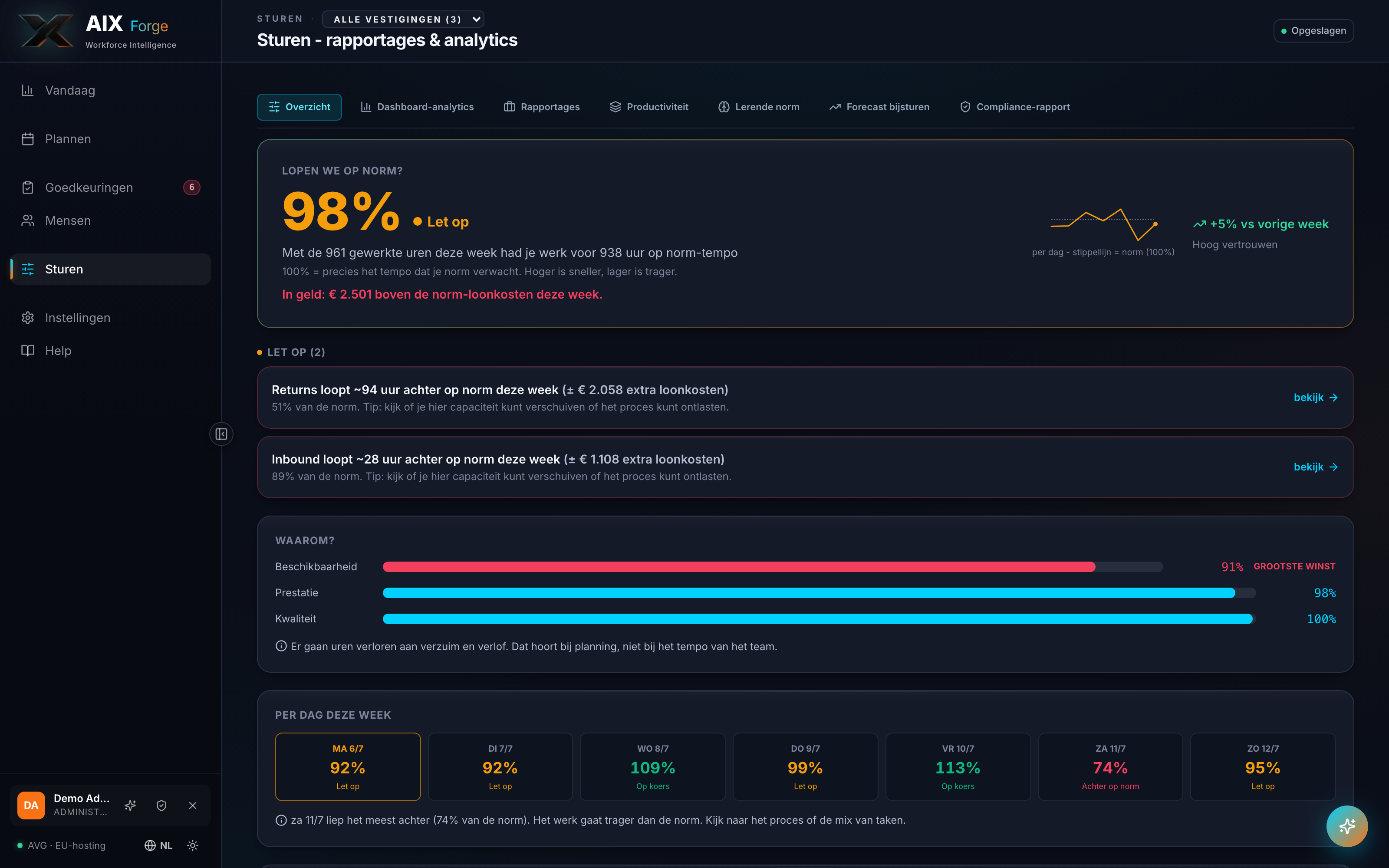Close the Demo Admin user card

pyautogui.click(x=193, y=805)
